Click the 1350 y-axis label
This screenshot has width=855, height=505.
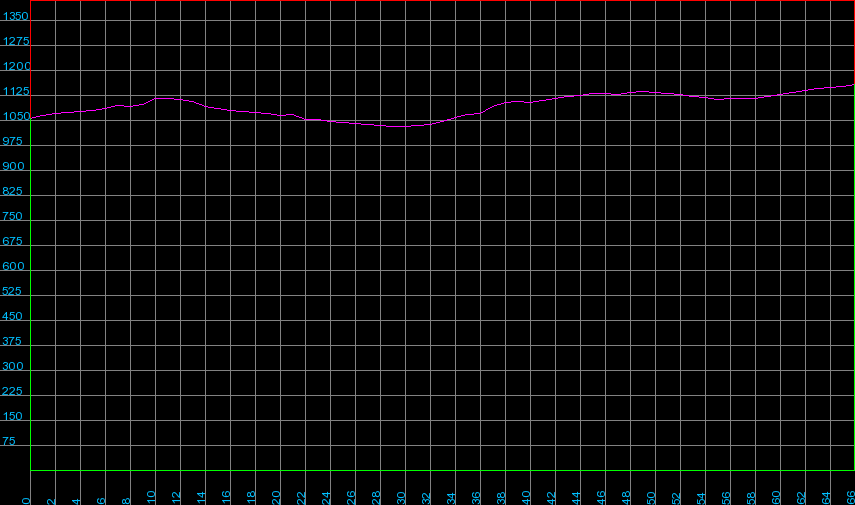tap(15, 16)
